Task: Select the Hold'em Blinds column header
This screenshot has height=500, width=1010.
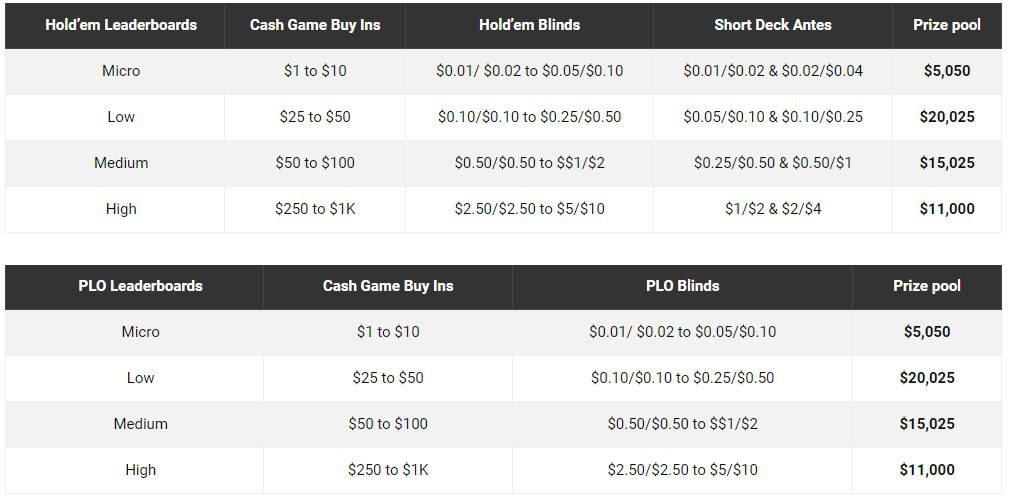Action: [529, 25]
